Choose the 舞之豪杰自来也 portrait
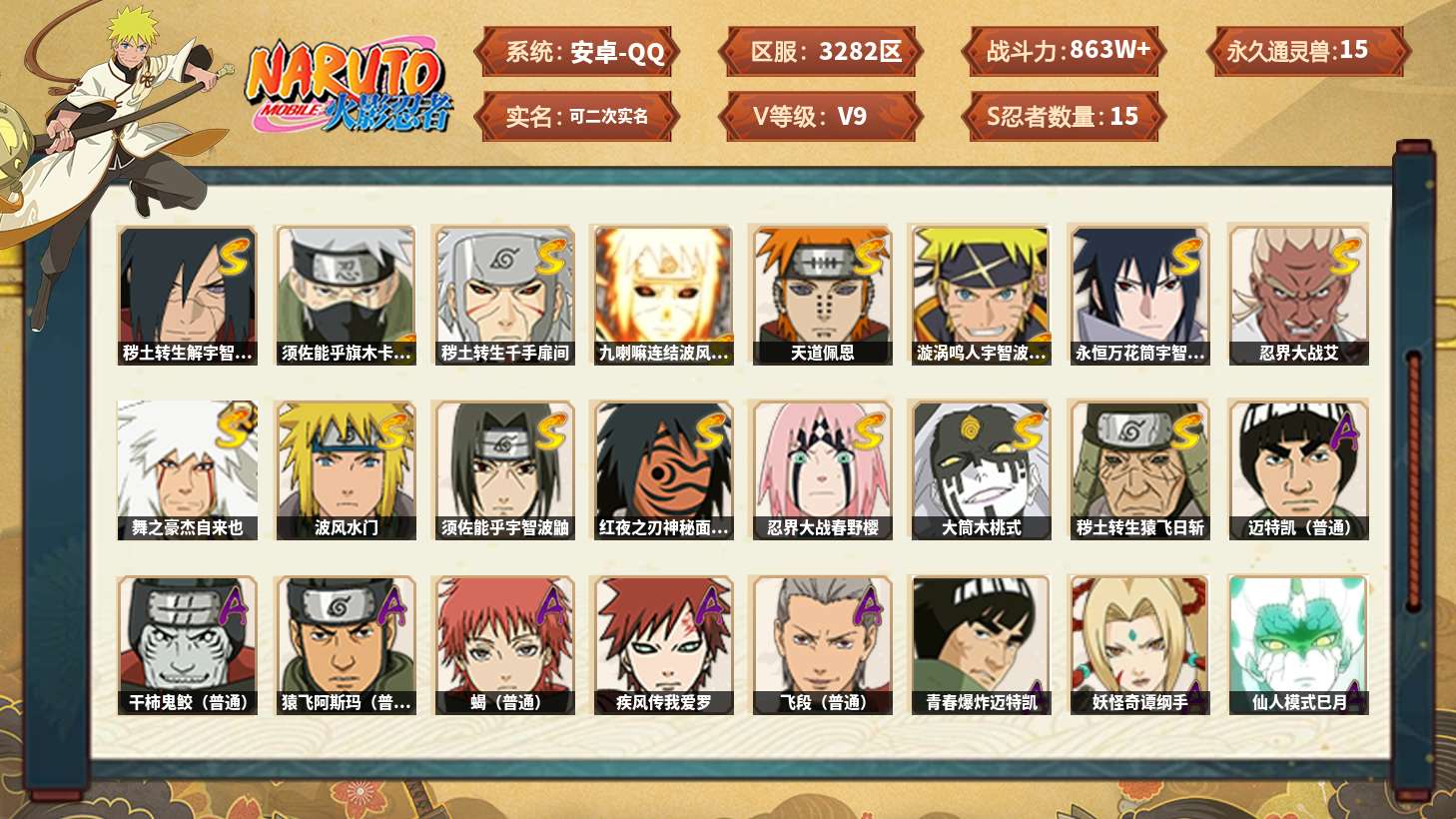 pos(187,470)
